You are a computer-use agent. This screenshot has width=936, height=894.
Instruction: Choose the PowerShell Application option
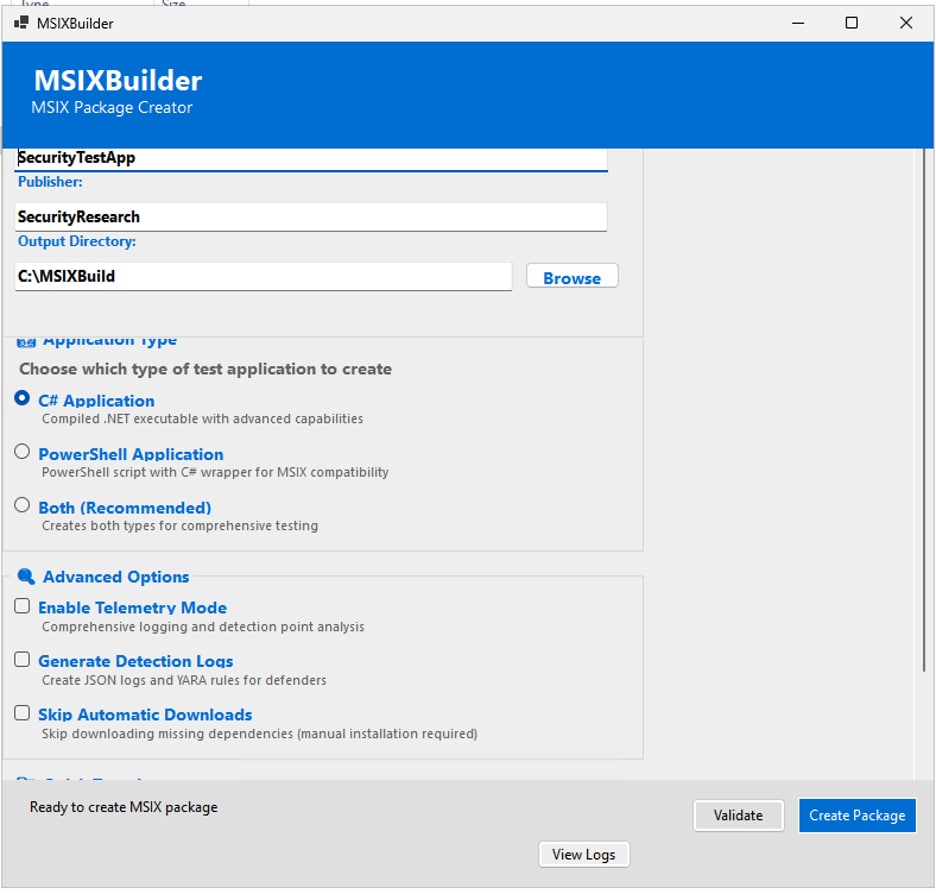tap(22, 452)
